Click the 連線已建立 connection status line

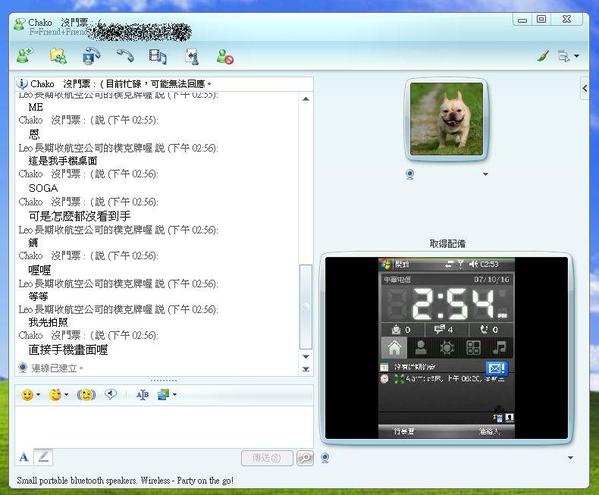point(57,368)
